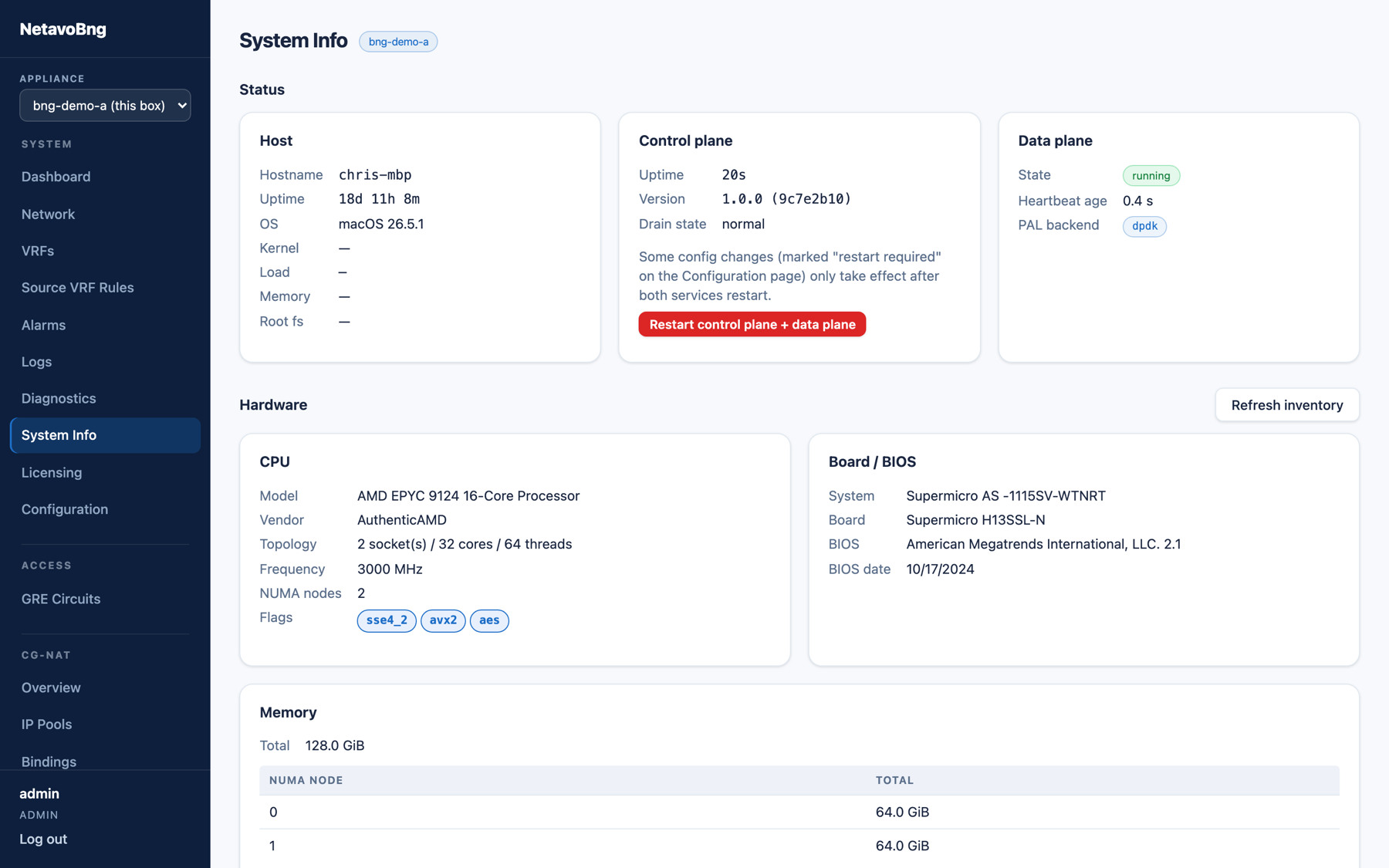
Task: Click the system Supermicro AS -1115SV-WTNRT
Action: 1005,495
